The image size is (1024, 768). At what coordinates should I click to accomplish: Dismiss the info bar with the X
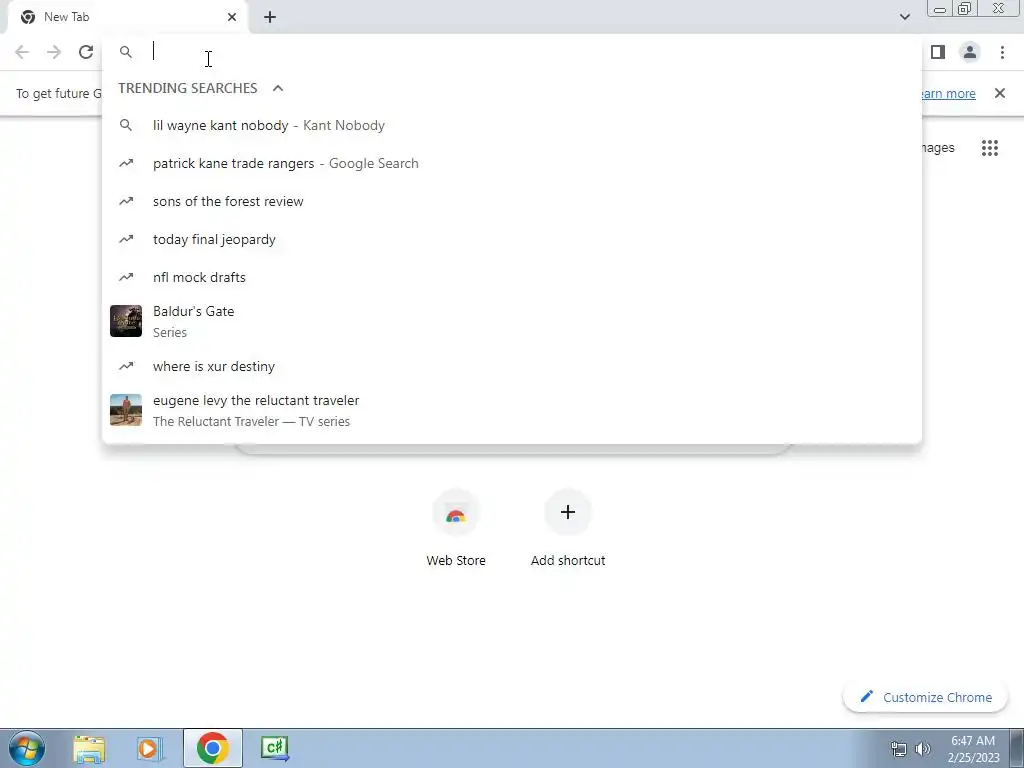tap(1000, 93)
